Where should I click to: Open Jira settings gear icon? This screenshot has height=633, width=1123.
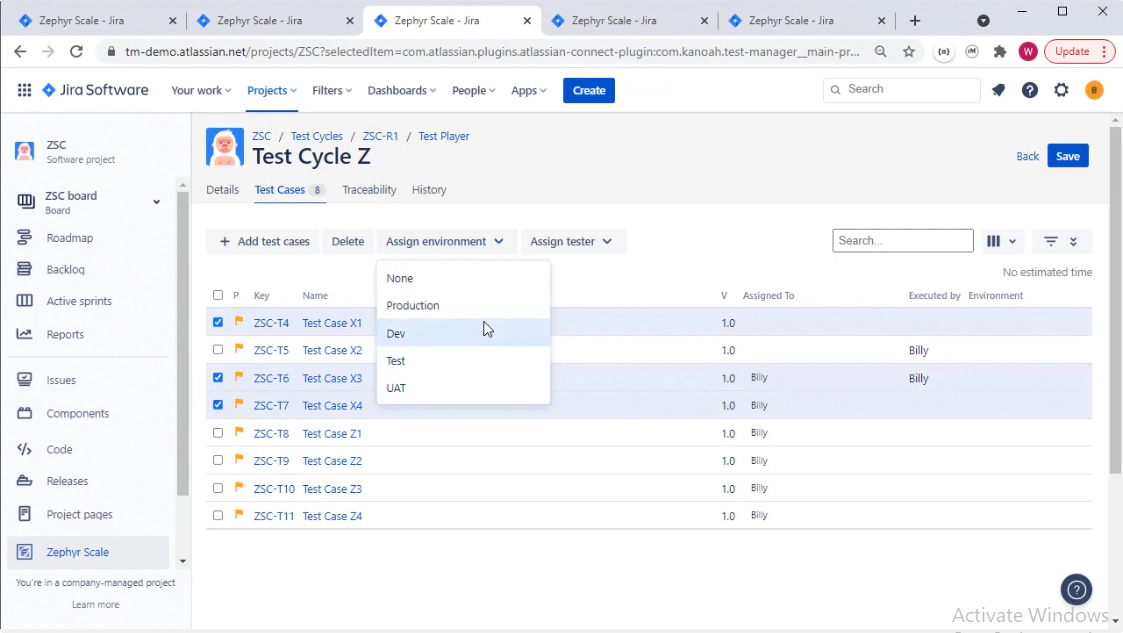pyautogui.click(x=1061, y=90)
